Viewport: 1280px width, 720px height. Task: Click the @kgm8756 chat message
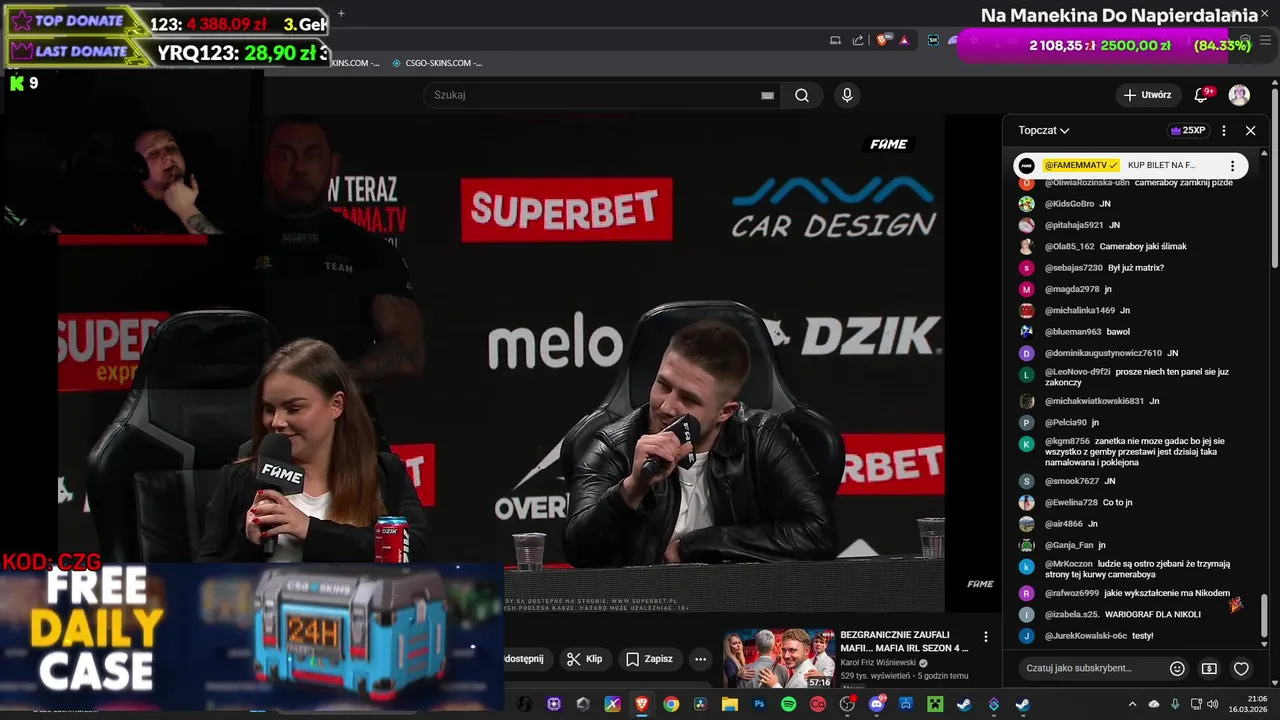[x=1133, y=452]
